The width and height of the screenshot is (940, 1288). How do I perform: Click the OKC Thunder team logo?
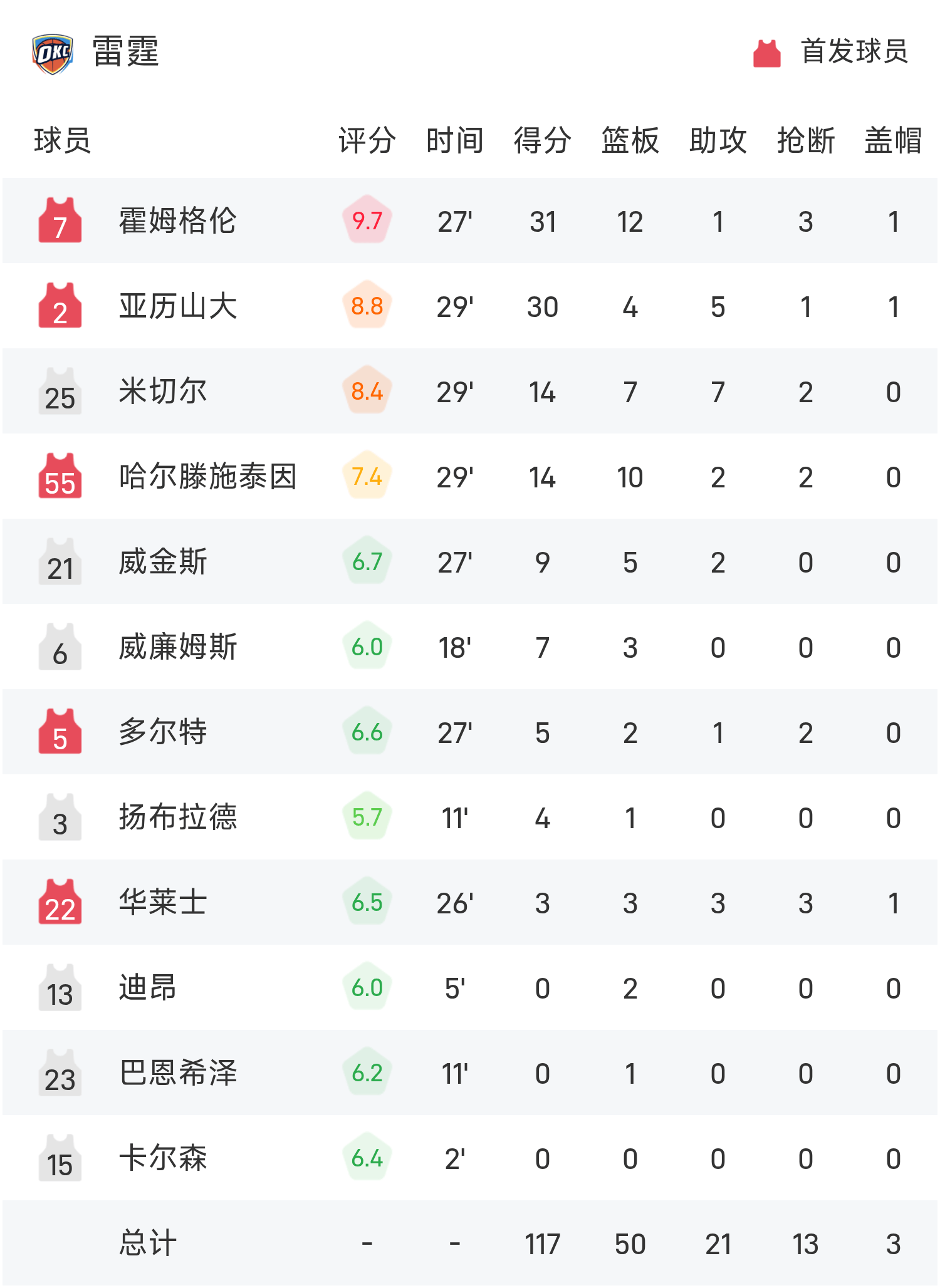(53, 54)
